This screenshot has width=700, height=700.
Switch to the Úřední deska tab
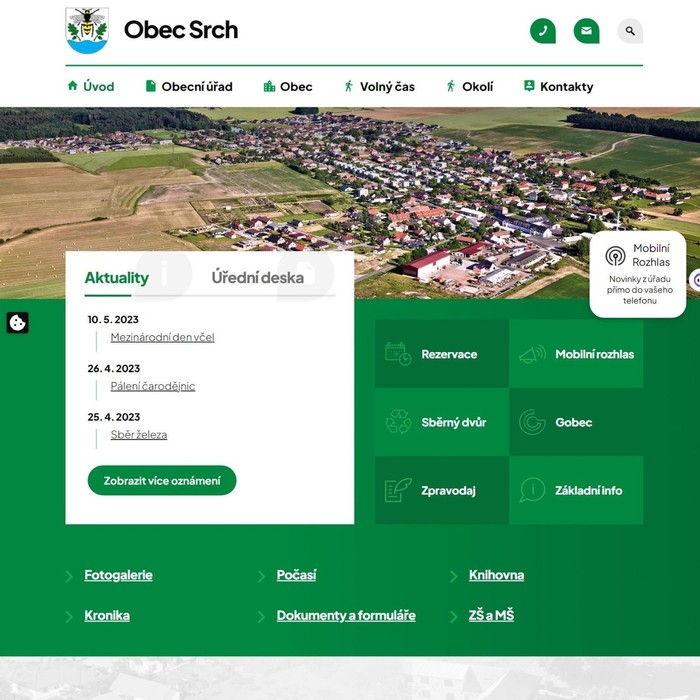click(x=258, y=278)
